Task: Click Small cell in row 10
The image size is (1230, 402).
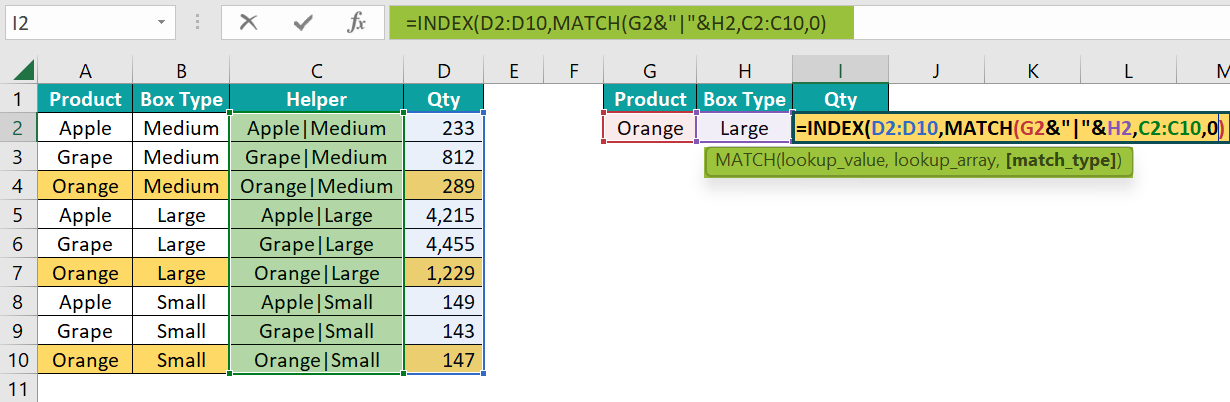Action: point(181,360)
